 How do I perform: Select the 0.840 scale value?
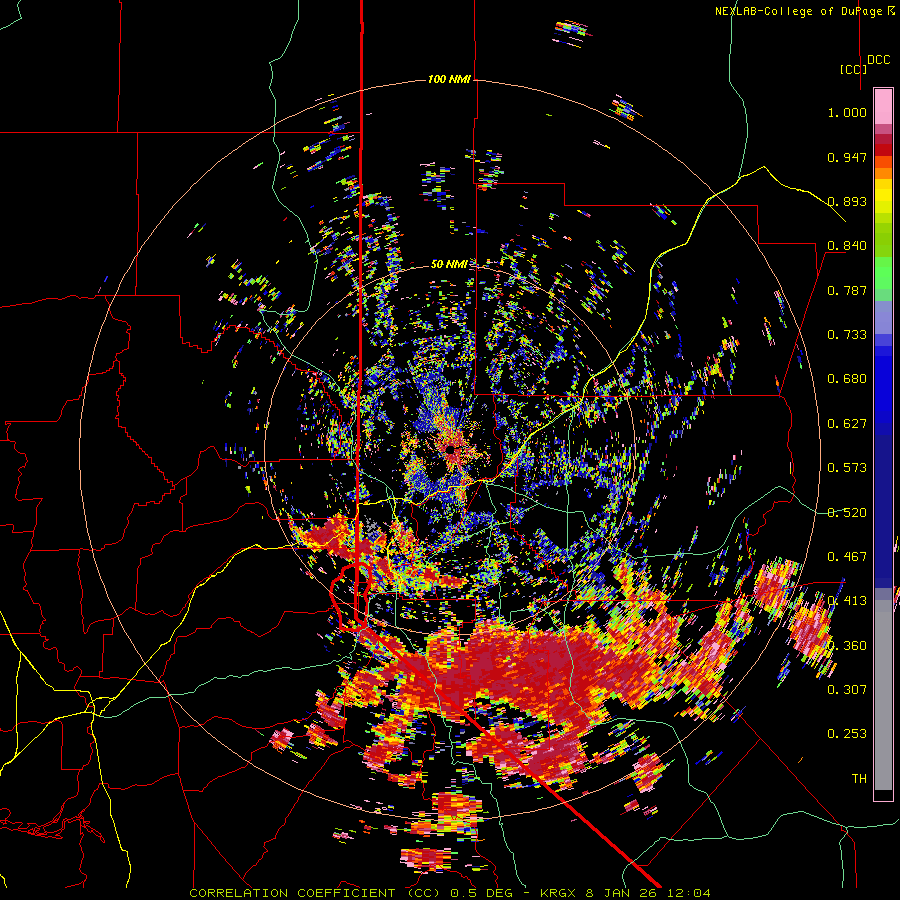[847, 246]
